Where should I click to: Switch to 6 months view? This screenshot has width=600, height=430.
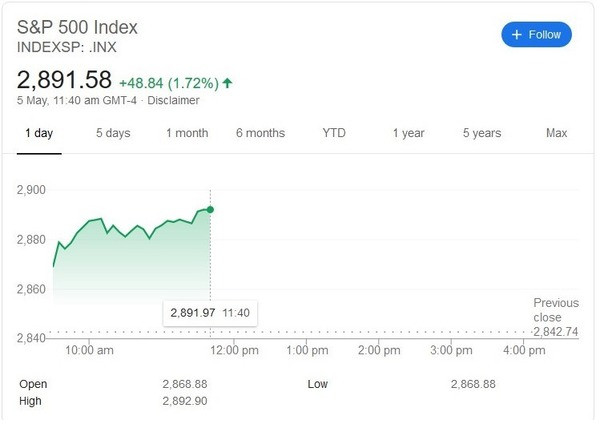(260, 133)
